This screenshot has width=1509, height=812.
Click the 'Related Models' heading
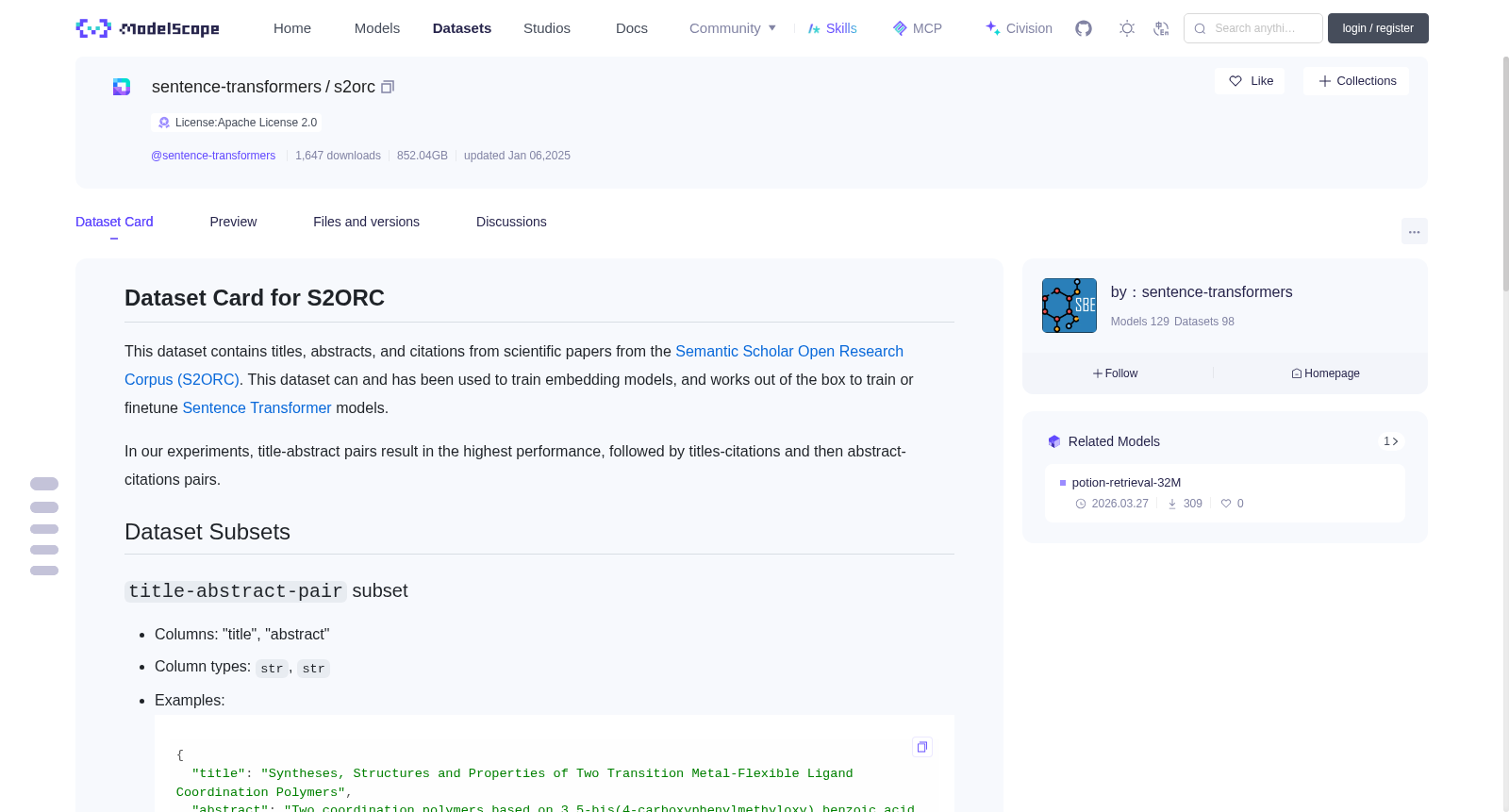coord(1114,441)
